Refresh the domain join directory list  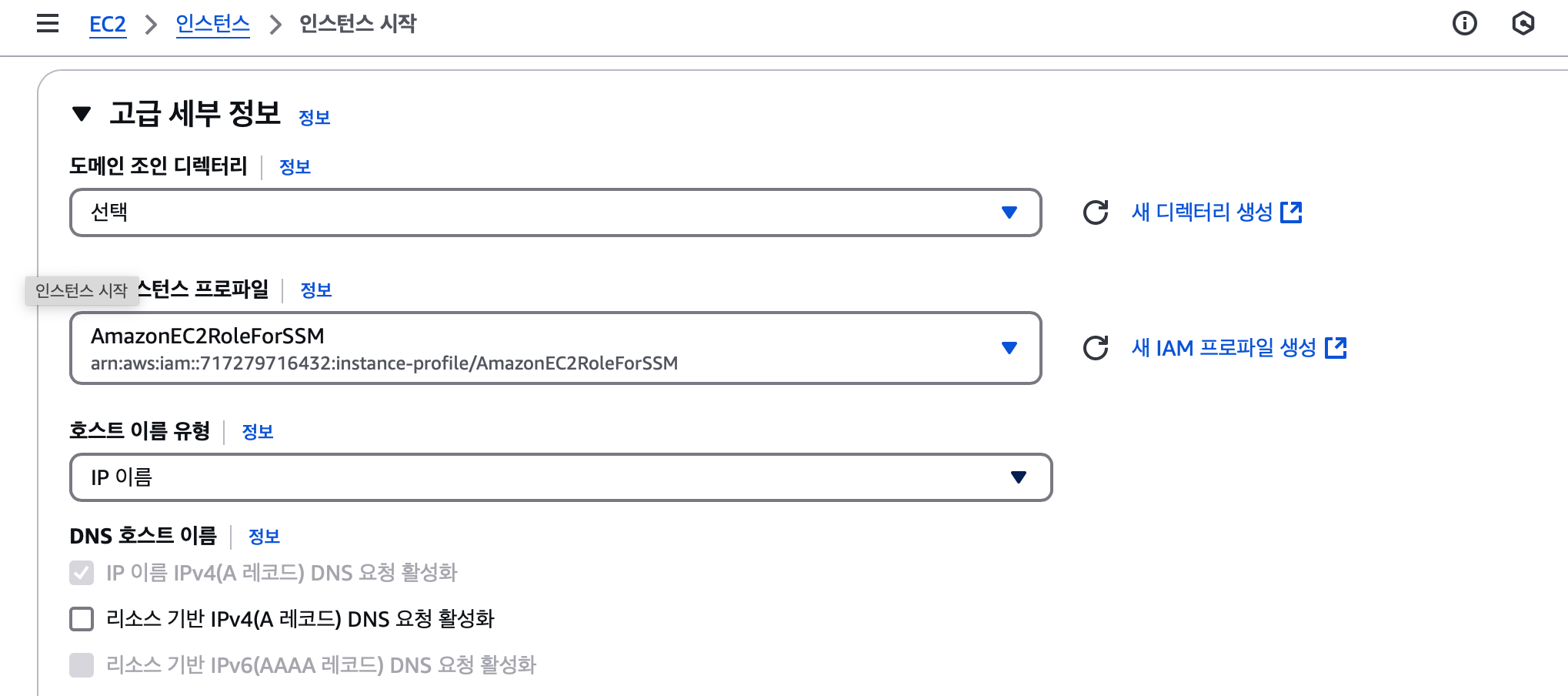(1096, 212)
